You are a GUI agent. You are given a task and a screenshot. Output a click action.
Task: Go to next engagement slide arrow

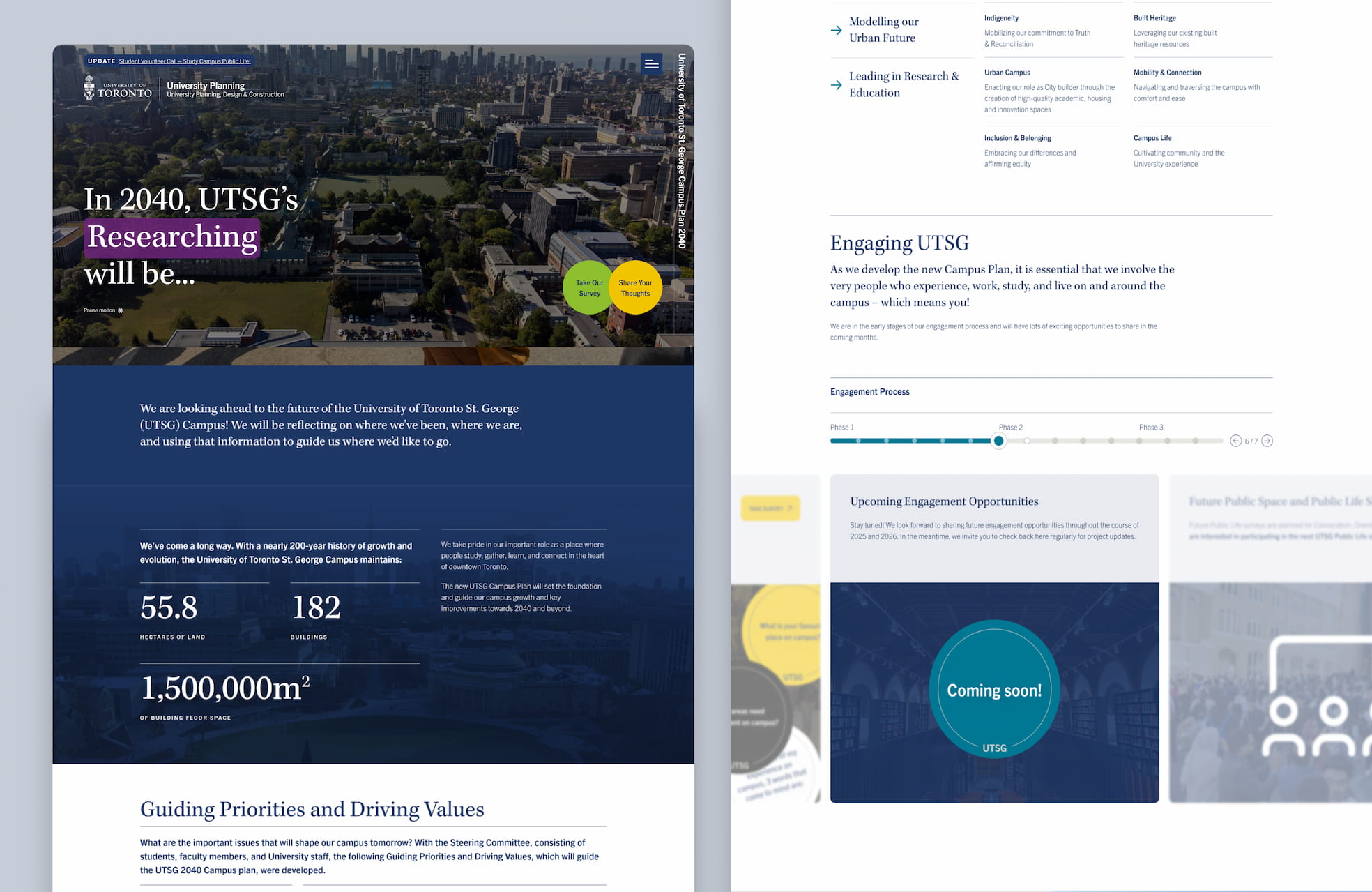click(1267, 441)
